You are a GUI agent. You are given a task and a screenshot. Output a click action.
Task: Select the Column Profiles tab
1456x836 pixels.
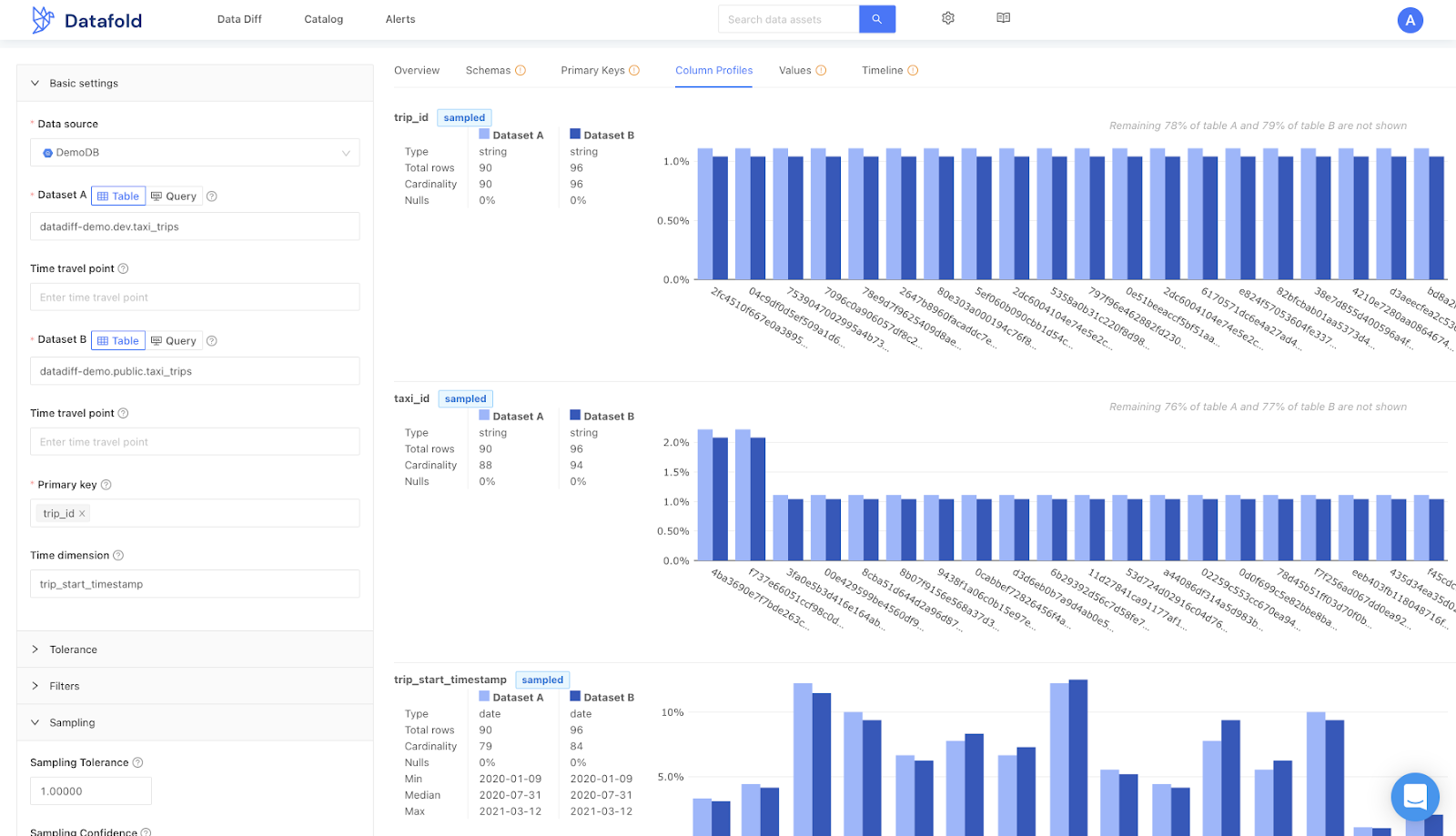pos(714,70)
